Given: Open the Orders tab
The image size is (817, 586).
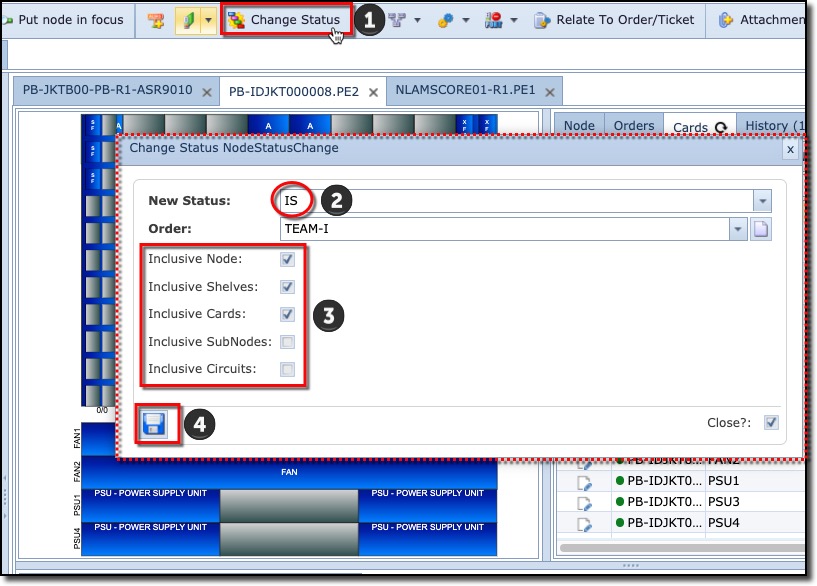Looking at the screenshot, I should [633, 126].
